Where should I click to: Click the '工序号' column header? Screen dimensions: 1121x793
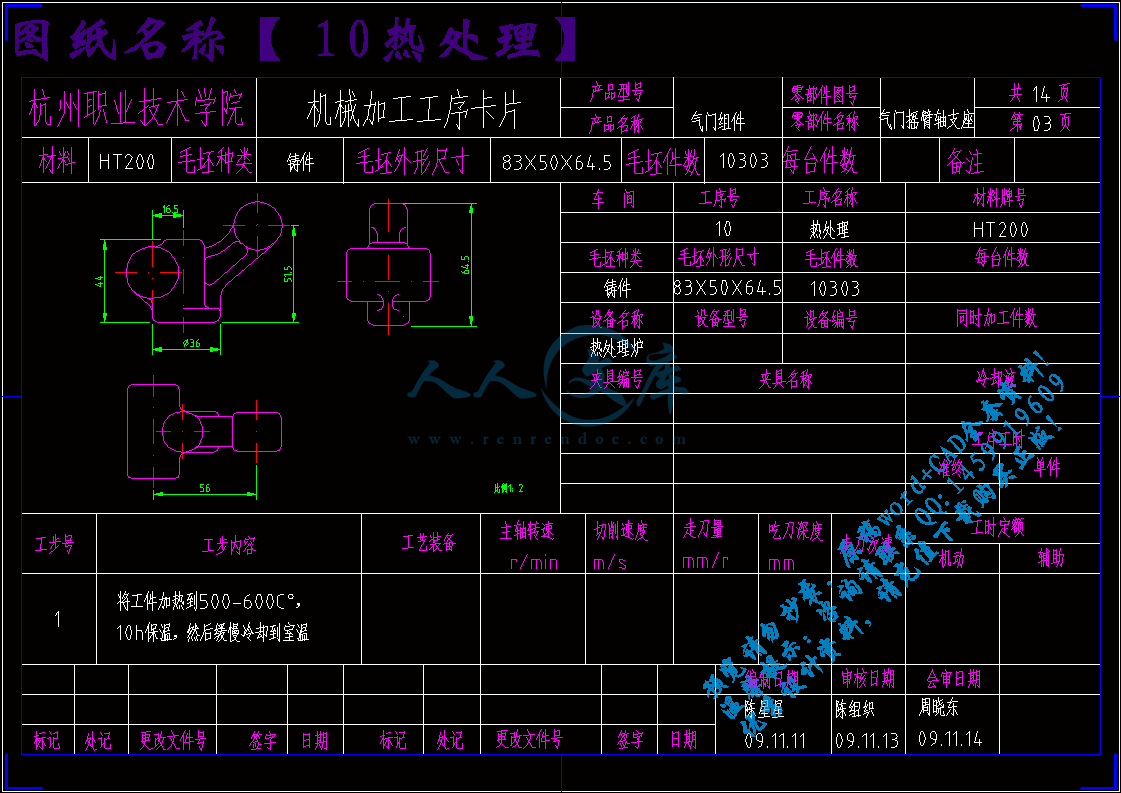719,198
